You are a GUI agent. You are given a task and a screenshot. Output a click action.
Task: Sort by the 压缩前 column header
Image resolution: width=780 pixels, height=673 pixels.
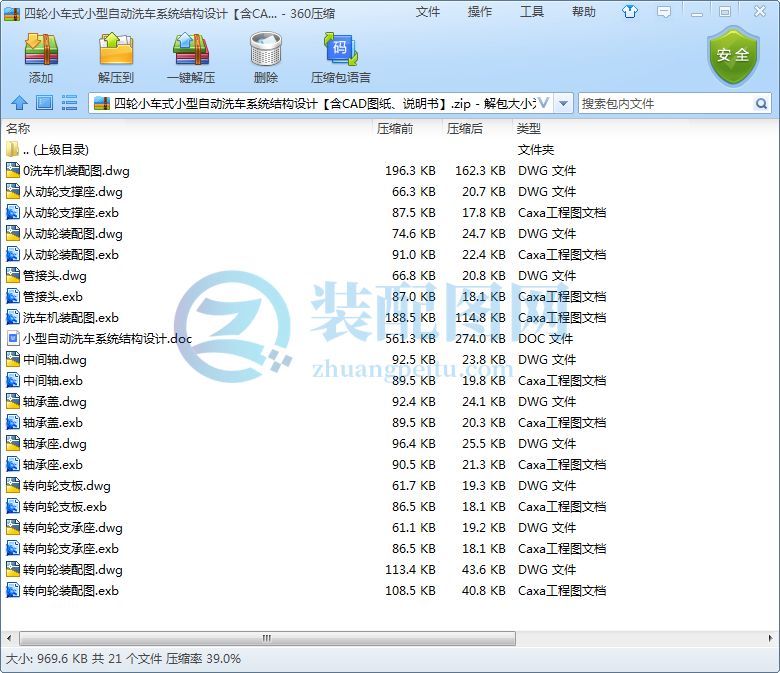[395, 129]
